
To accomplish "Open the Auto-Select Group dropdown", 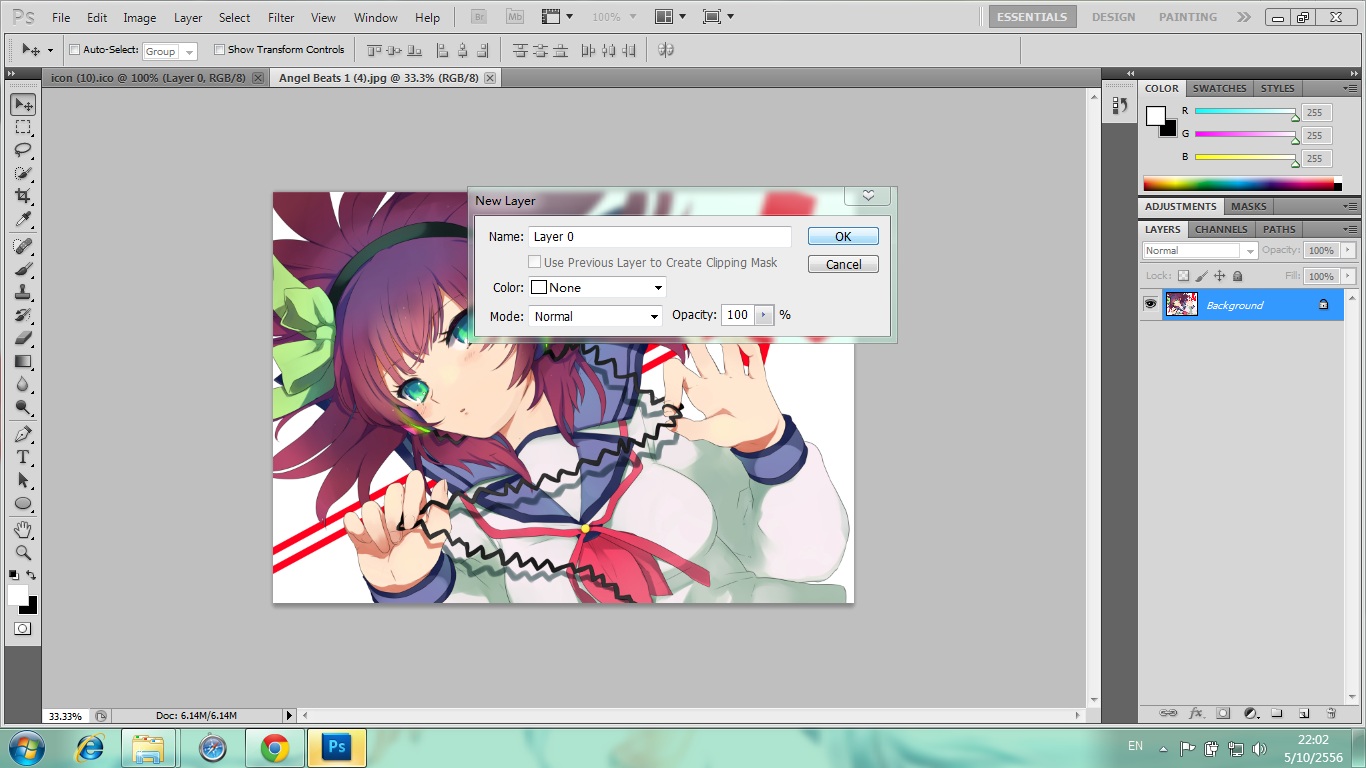I will click(170, 51).
